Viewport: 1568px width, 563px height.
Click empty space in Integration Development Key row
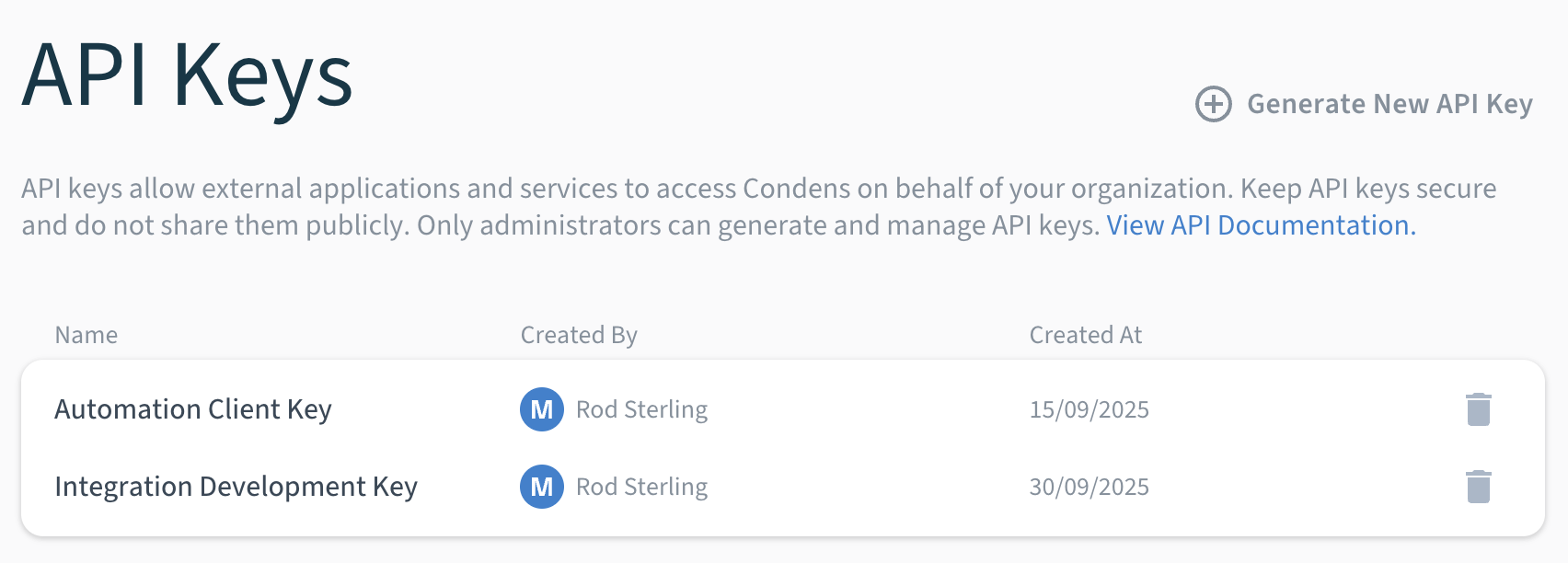[x=865, y=487]
